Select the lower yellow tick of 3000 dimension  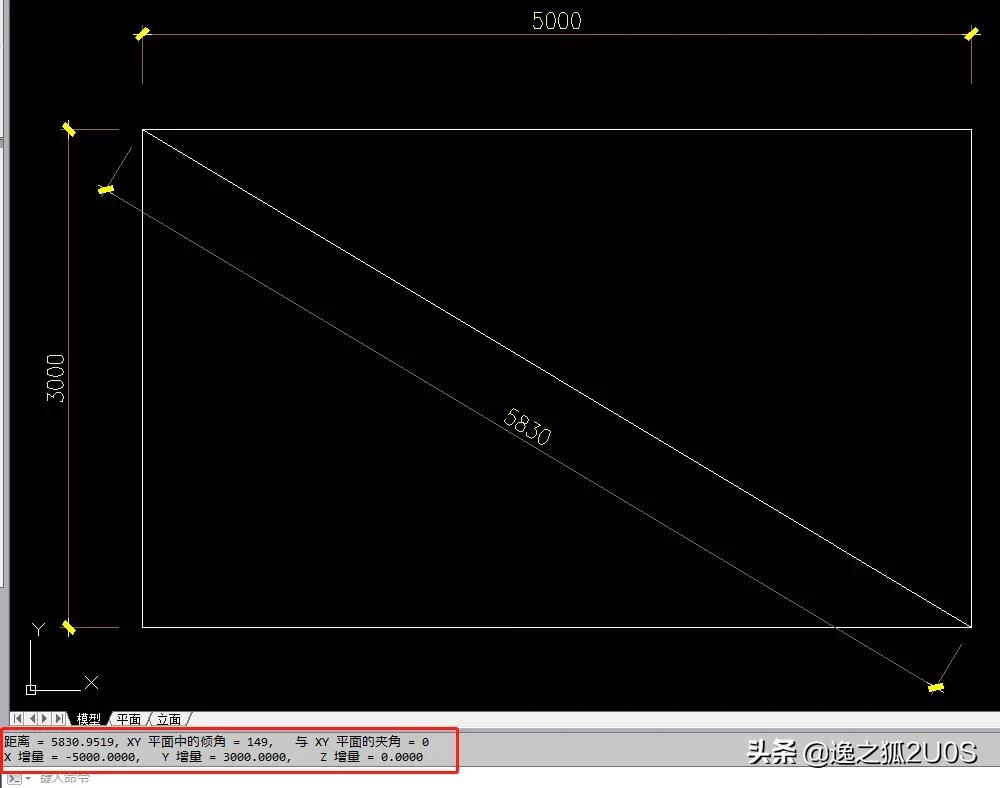pos(68,628)
